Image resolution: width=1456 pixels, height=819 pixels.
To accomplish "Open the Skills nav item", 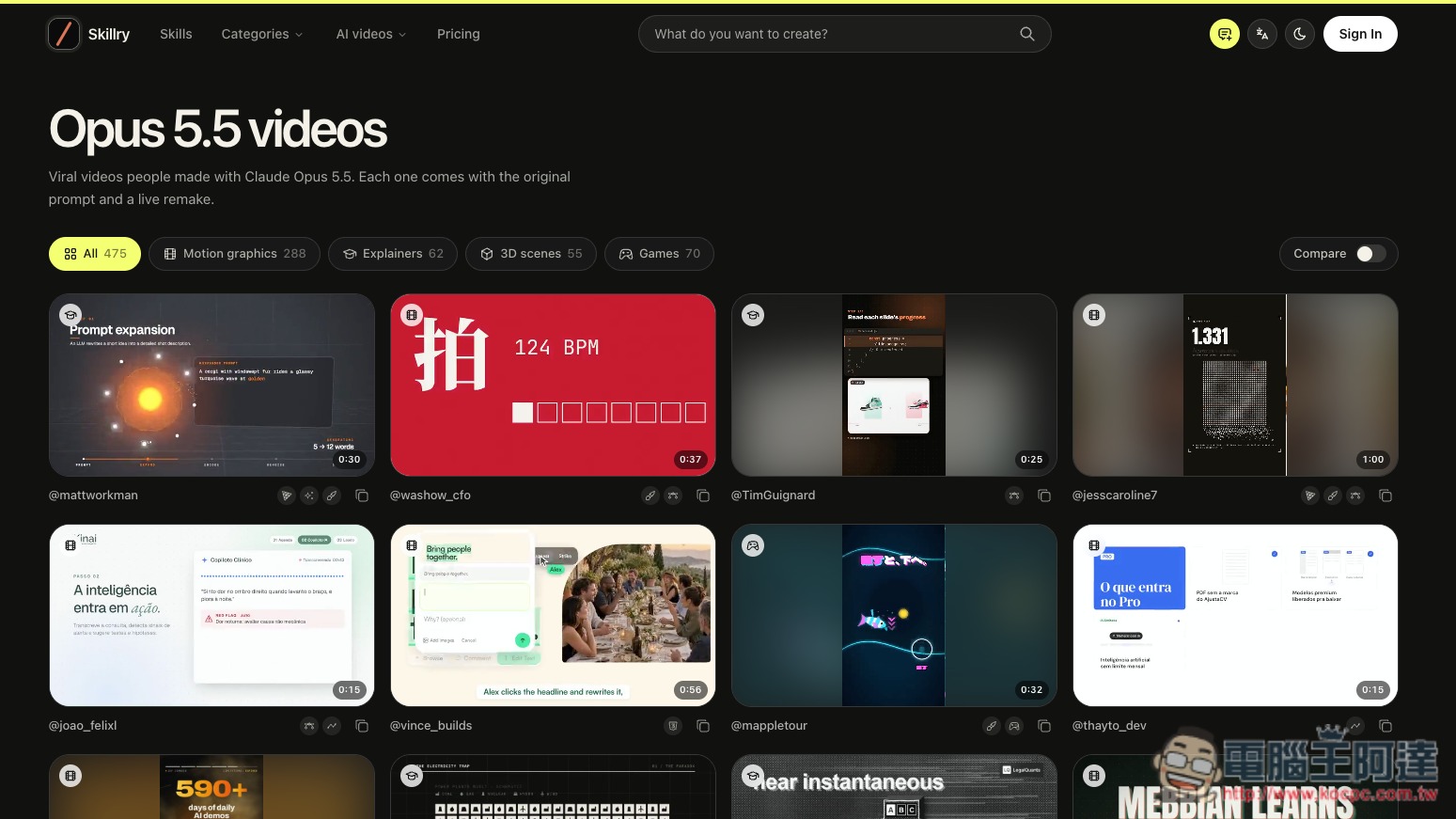I will pyautogui.click(x=176, y=34).
